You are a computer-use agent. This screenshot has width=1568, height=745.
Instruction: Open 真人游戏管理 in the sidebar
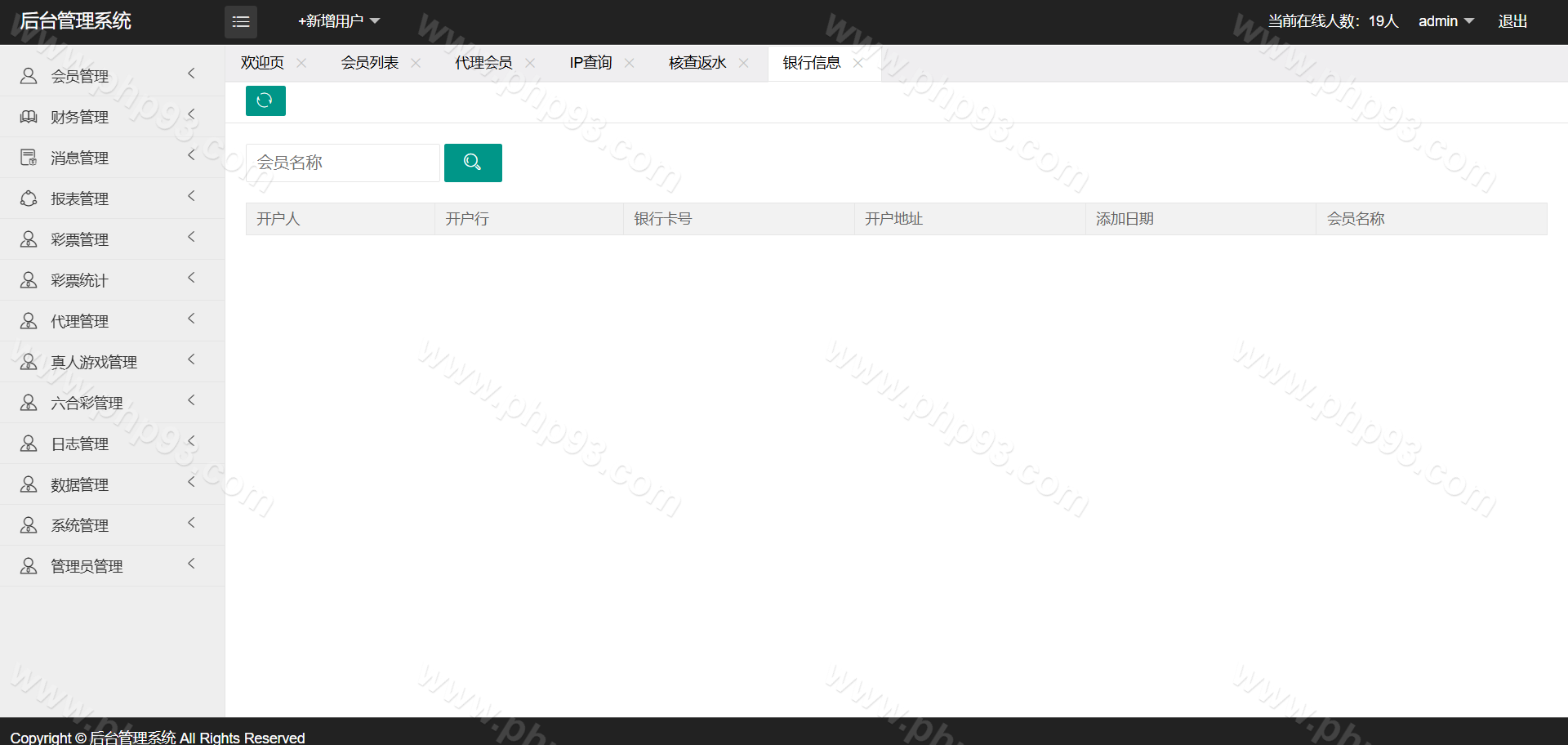click(93, 362)
